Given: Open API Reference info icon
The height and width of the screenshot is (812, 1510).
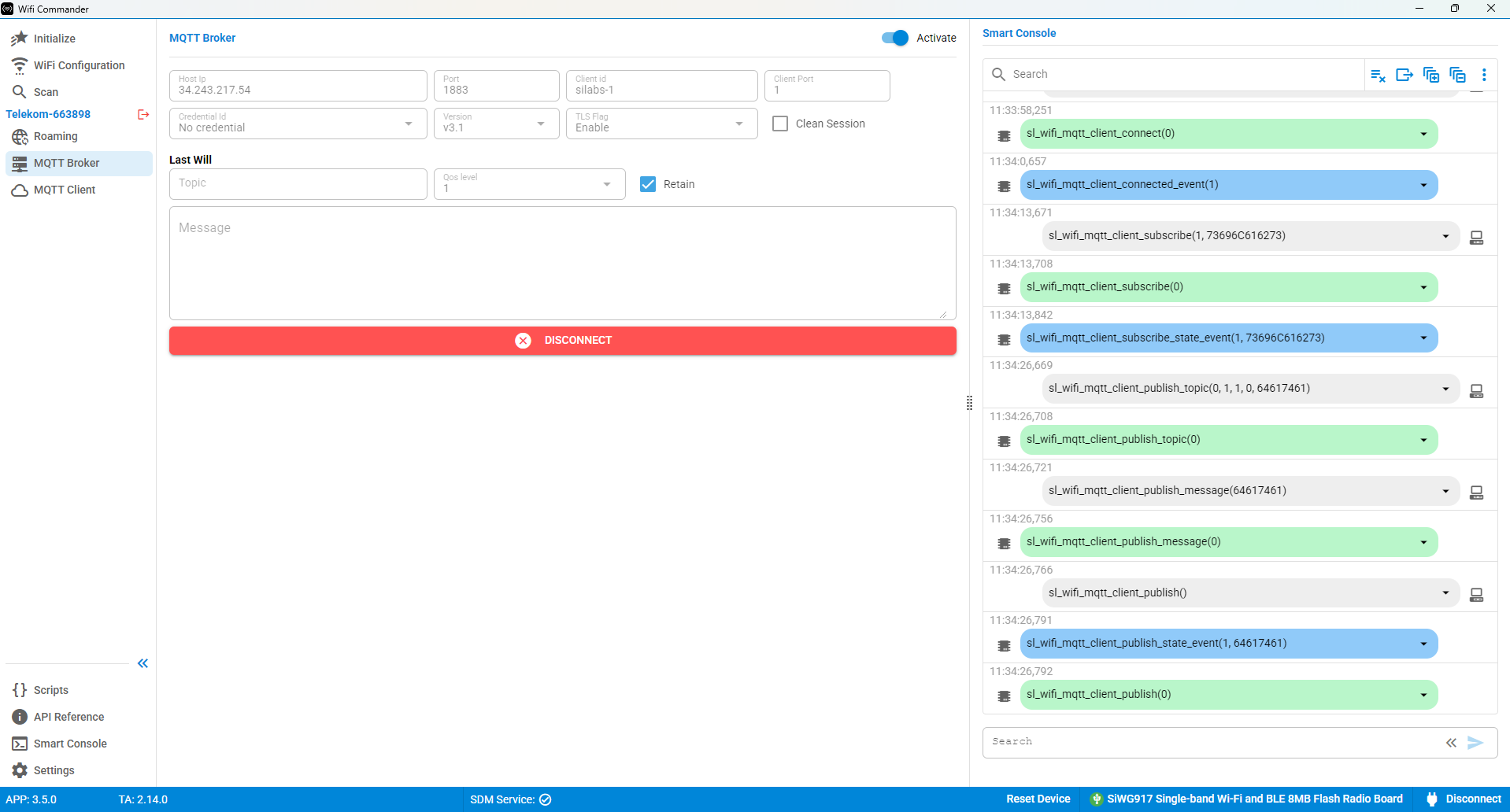Looking at the screenshot, I should click(20, 717).
